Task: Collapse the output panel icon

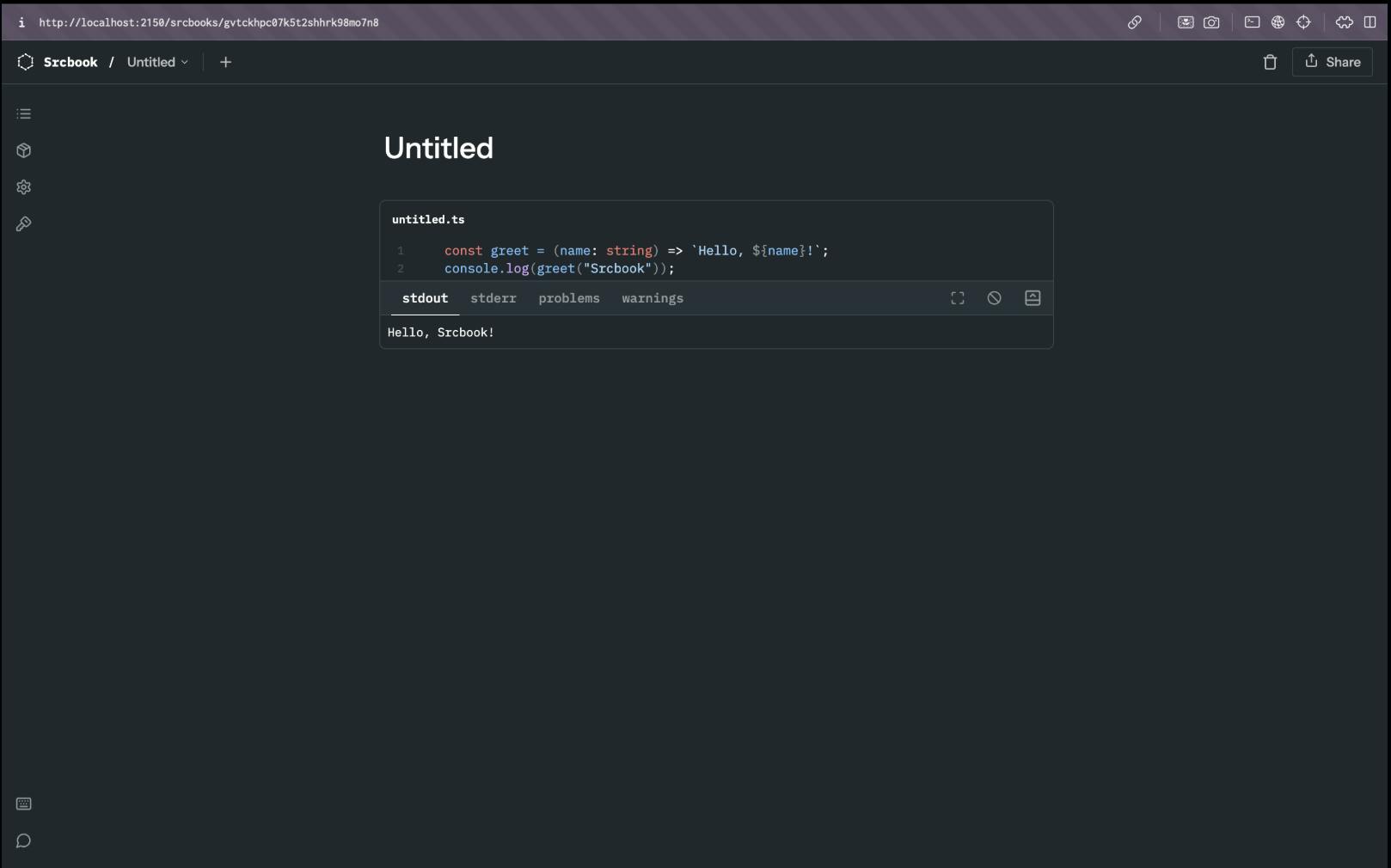Action: (1033, 298)
